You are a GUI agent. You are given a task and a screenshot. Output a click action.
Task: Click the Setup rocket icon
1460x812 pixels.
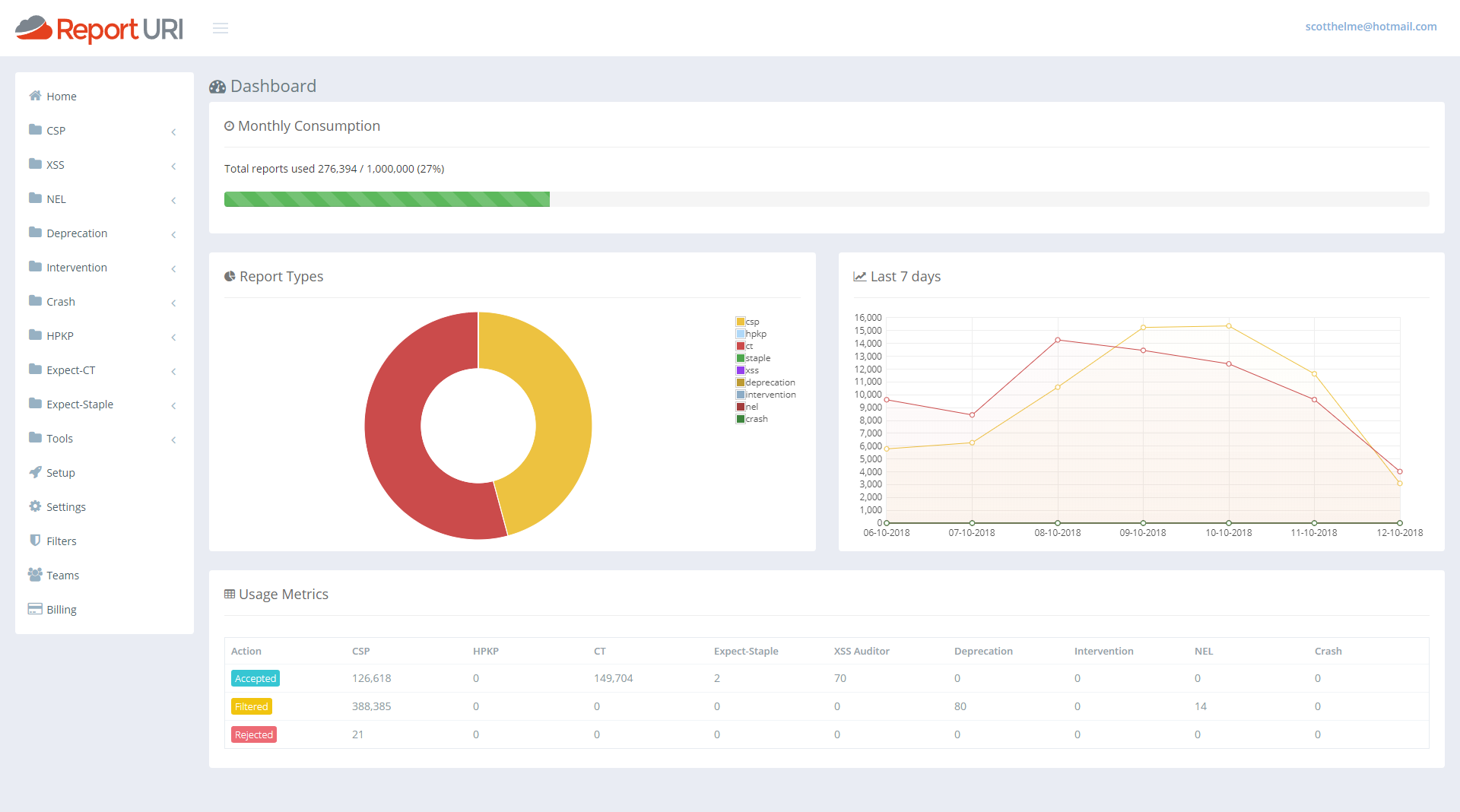[x=35, y=472]
